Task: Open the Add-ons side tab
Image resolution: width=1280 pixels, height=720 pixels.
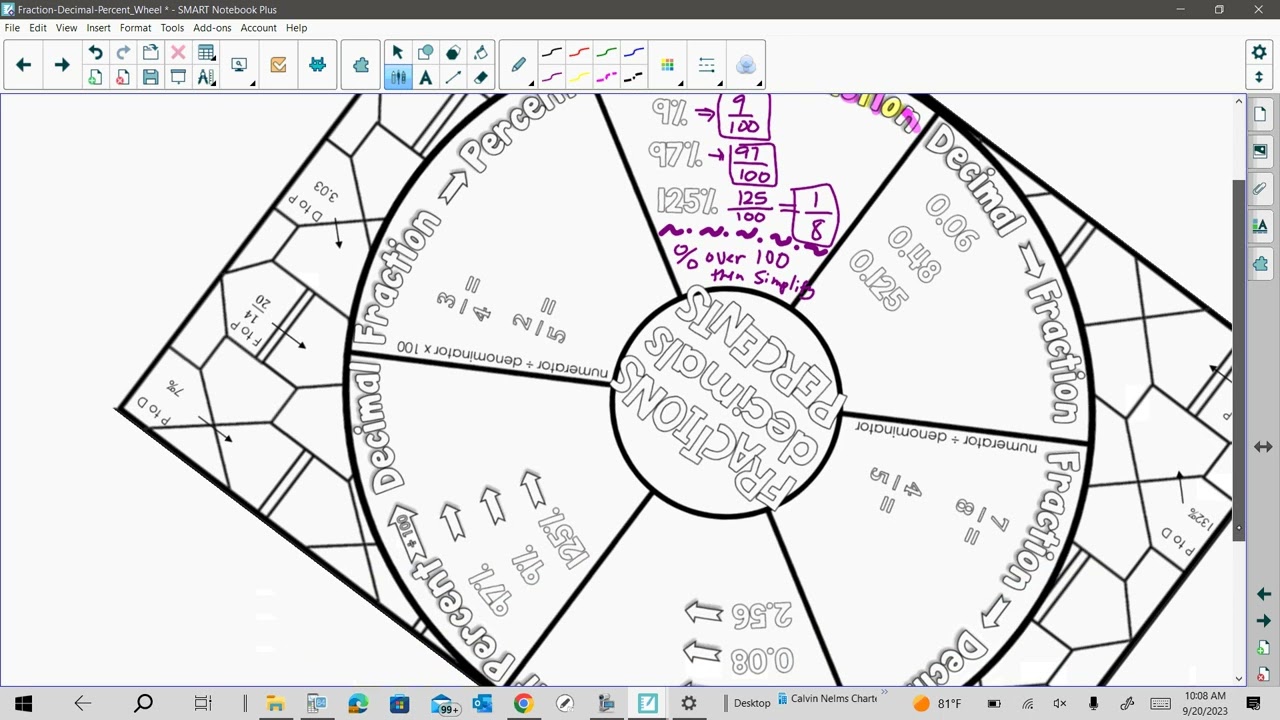Action: [1260, 264]
